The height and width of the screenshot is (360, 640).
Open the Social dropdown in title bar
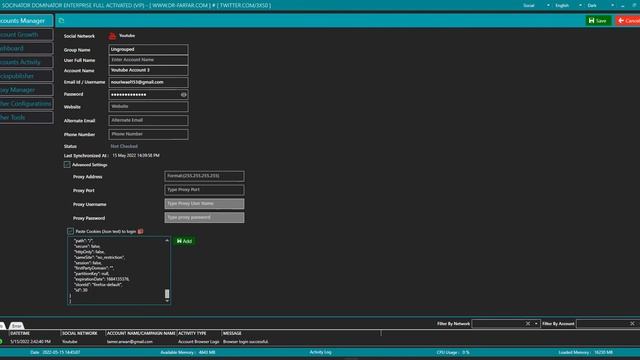pyautogui.click(x=536, y=5)
